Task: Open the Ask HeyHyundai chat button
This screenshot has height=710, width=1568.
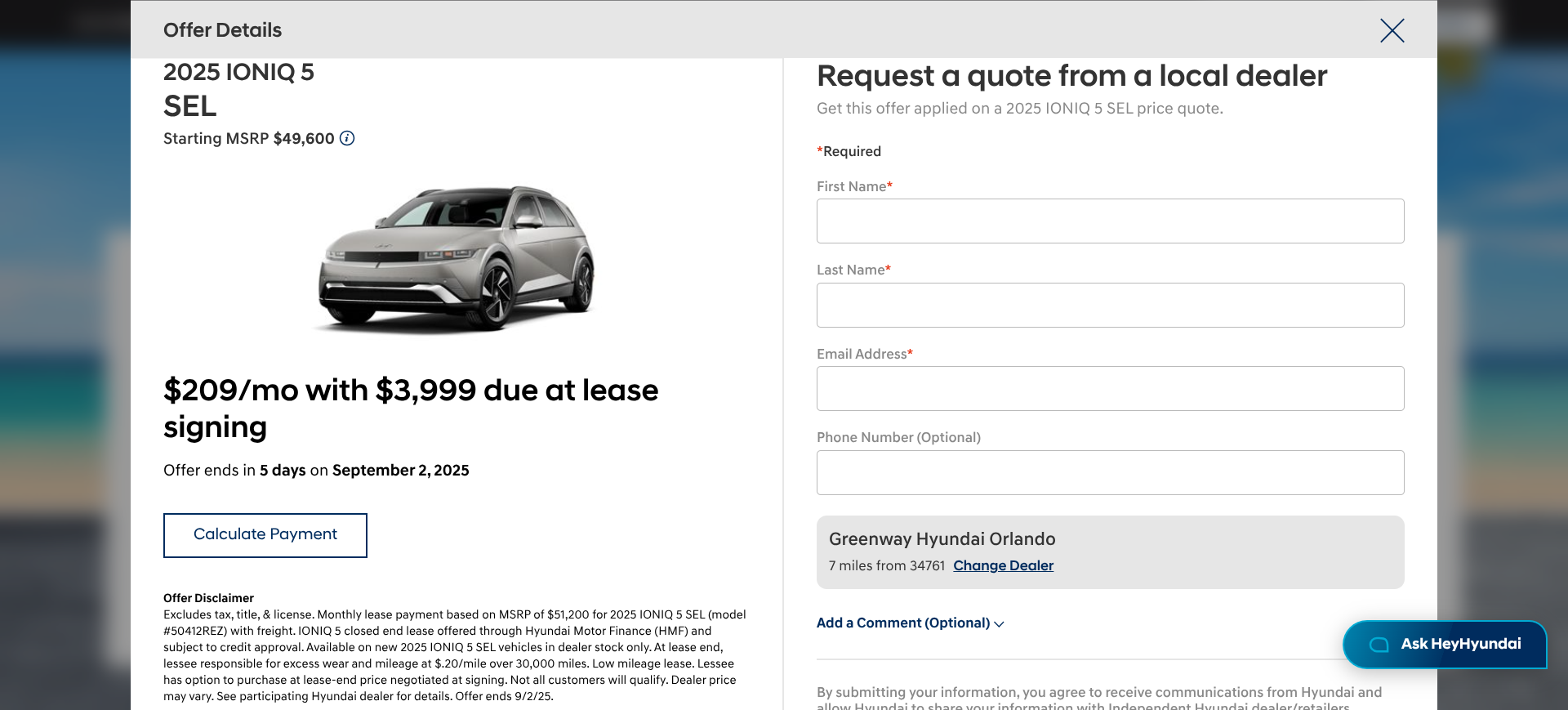Action: (x=1445, y=645)
